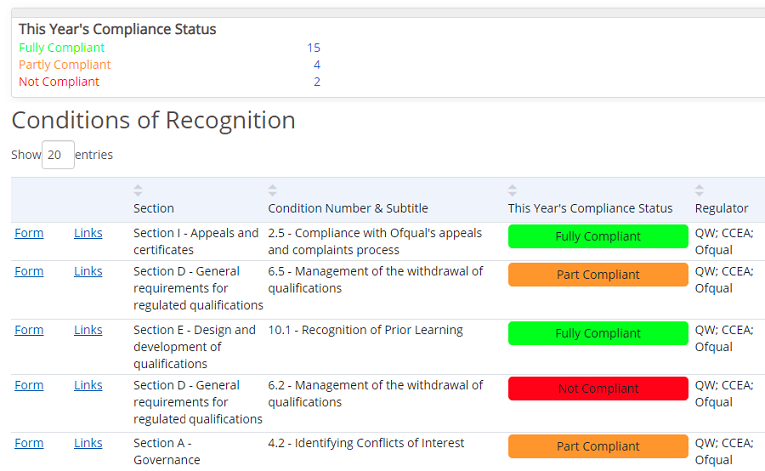Open Links for condition 2.5 row

88,233
